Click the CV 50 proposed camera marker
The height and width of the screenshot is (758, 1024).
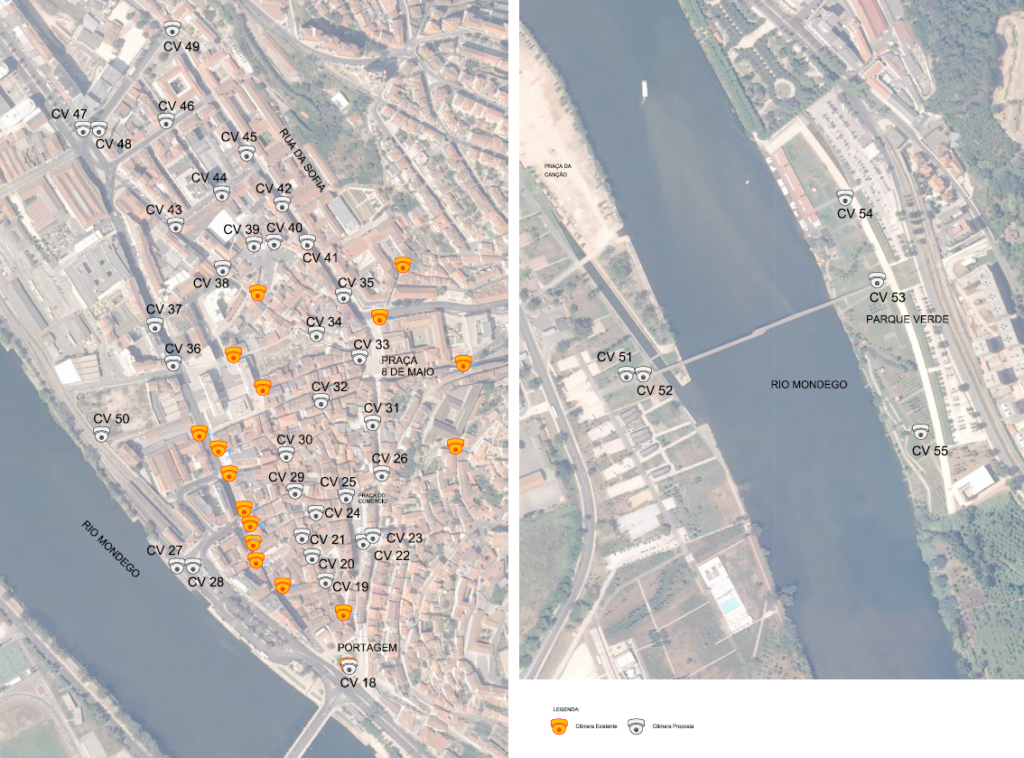pos(101,434)
